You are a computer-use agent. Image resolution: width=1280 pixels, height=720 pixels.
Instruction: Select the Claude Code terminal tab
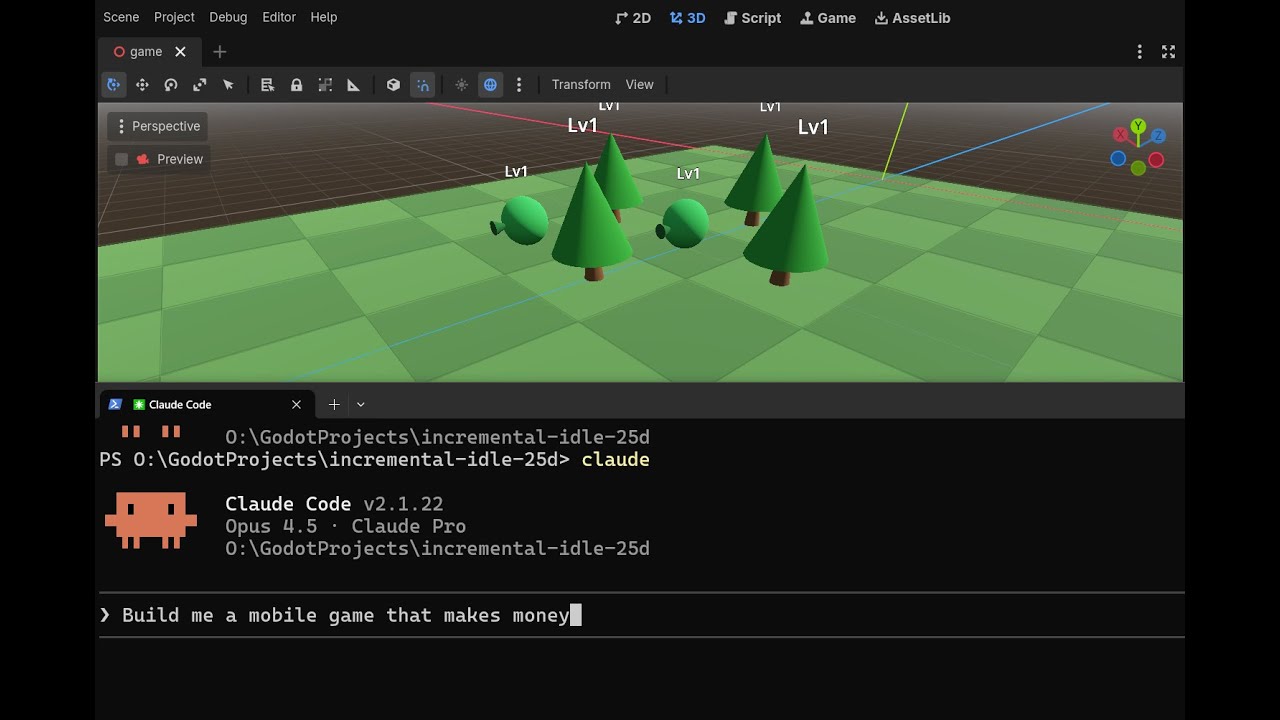[x=207, y=404]
